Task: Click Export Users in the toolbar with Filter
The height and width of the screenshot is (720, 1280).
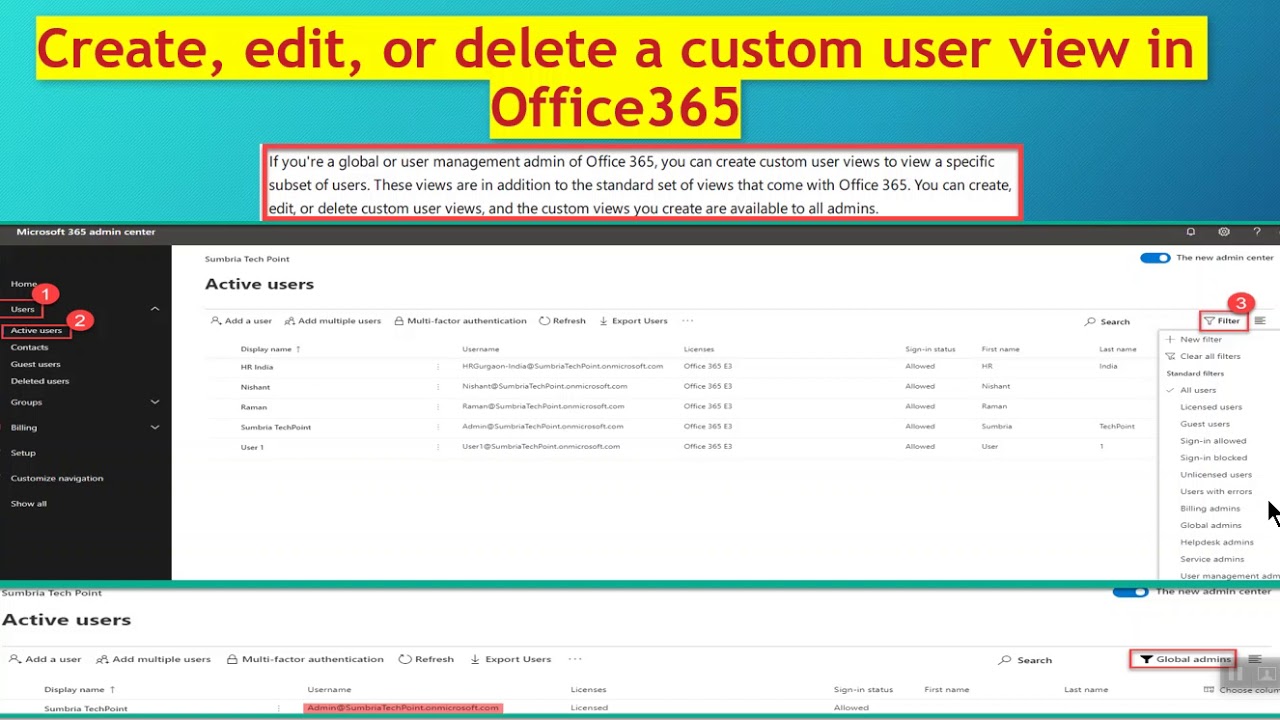Action: click(633, 321)
